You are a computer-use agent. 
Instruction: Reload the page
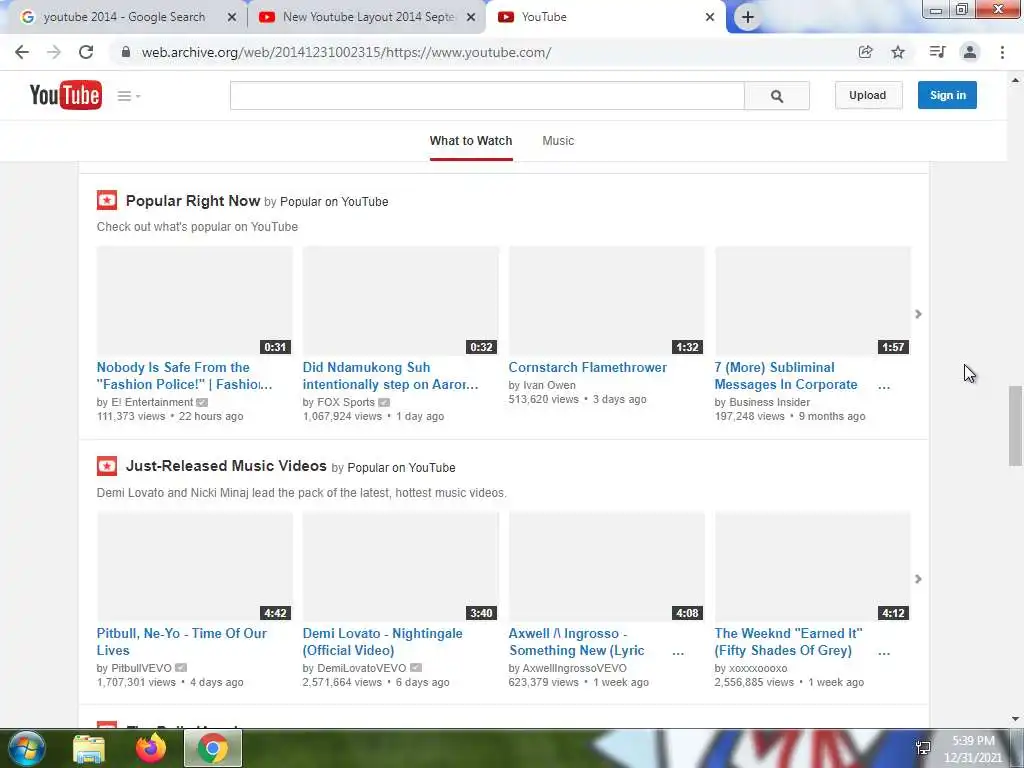point(86,52)
